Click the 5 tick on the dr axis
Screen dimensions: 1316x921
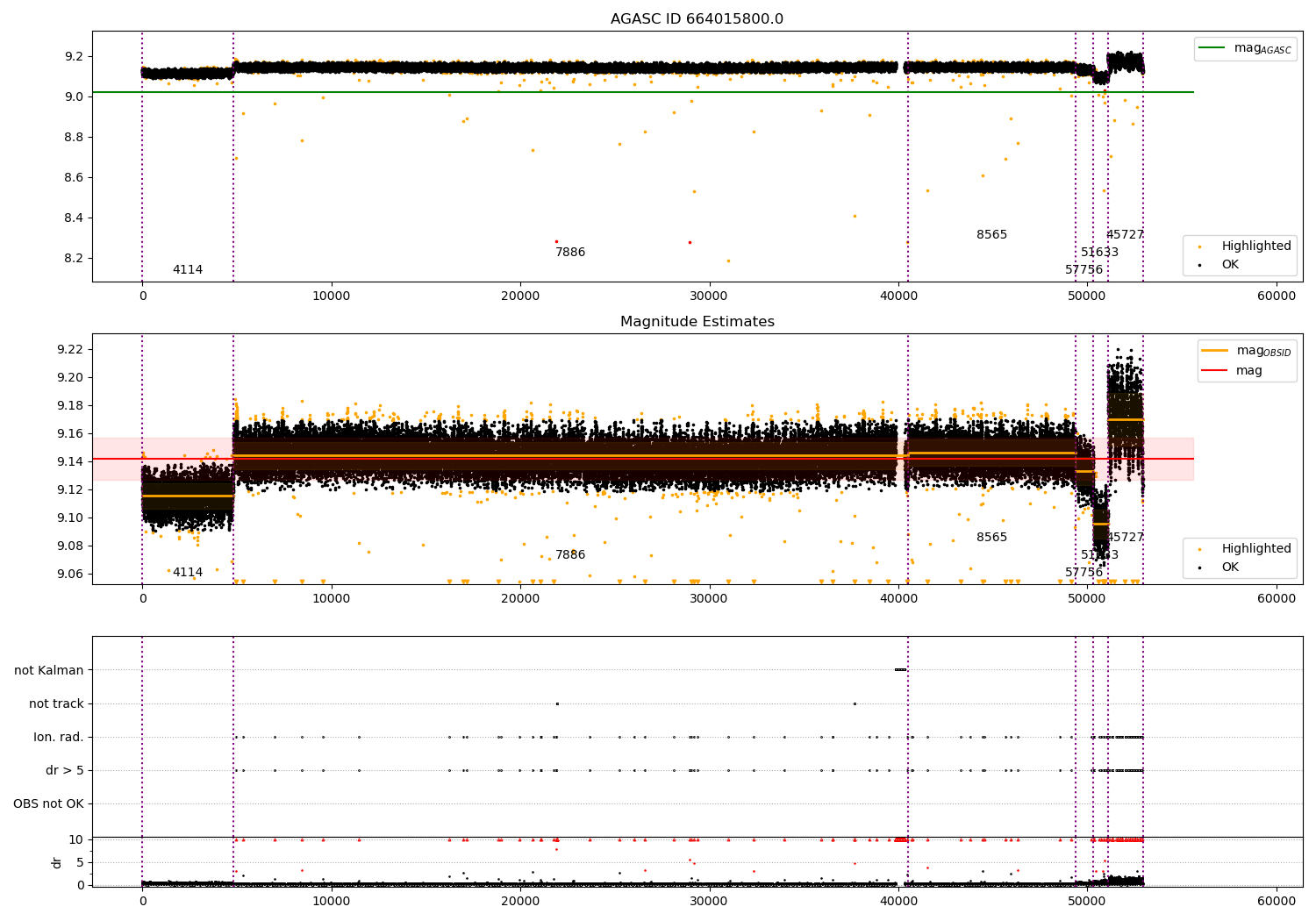coord(80,862)
